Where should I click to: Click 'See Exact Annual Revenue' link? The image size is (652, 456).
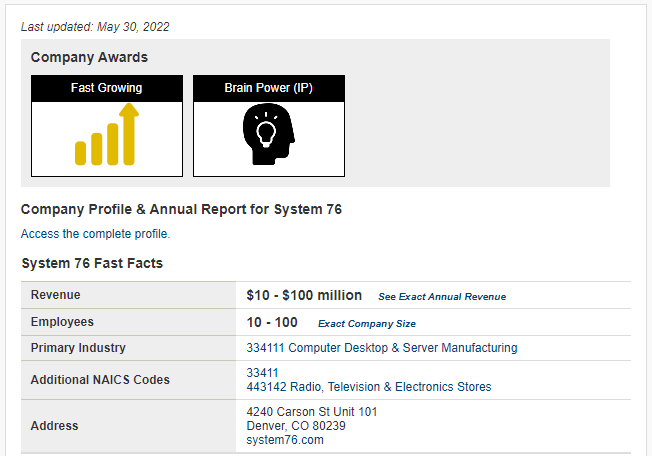coord(442,297)
